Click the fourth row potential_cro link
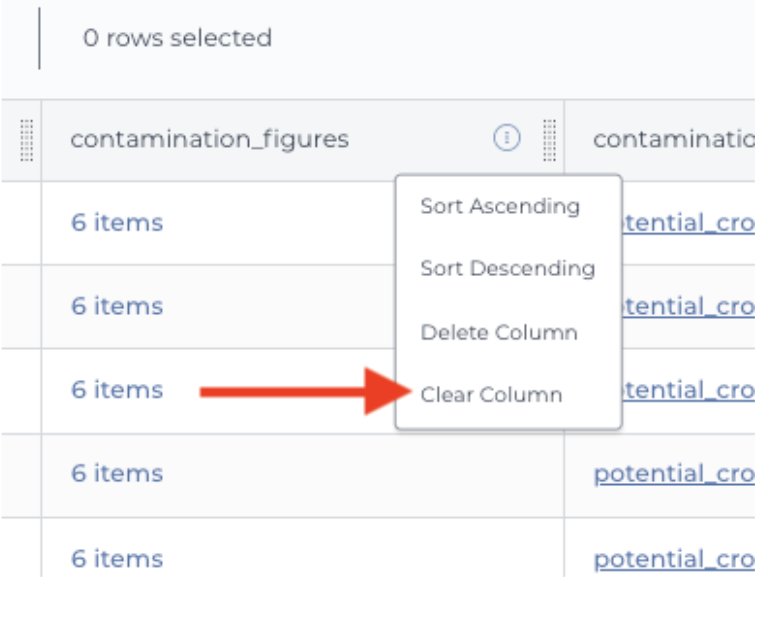Screen dimensions: 766x634 [x=674, y=474]
